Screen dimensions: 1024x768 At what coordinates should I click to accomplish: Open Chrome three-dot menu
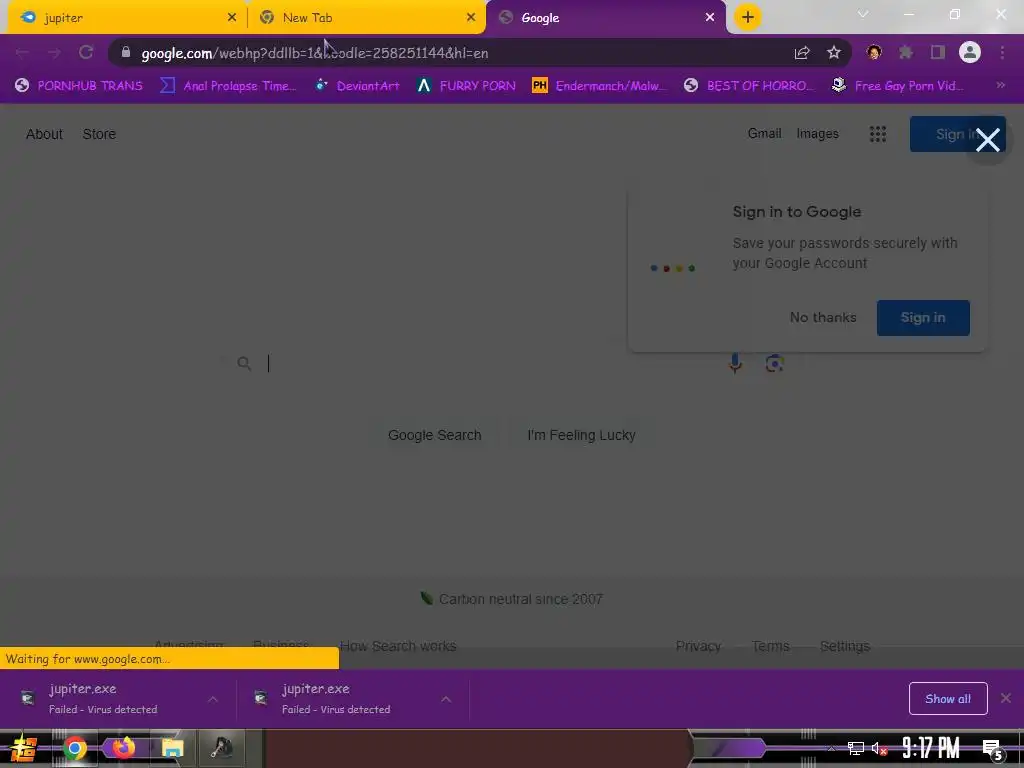(1002, 52)
